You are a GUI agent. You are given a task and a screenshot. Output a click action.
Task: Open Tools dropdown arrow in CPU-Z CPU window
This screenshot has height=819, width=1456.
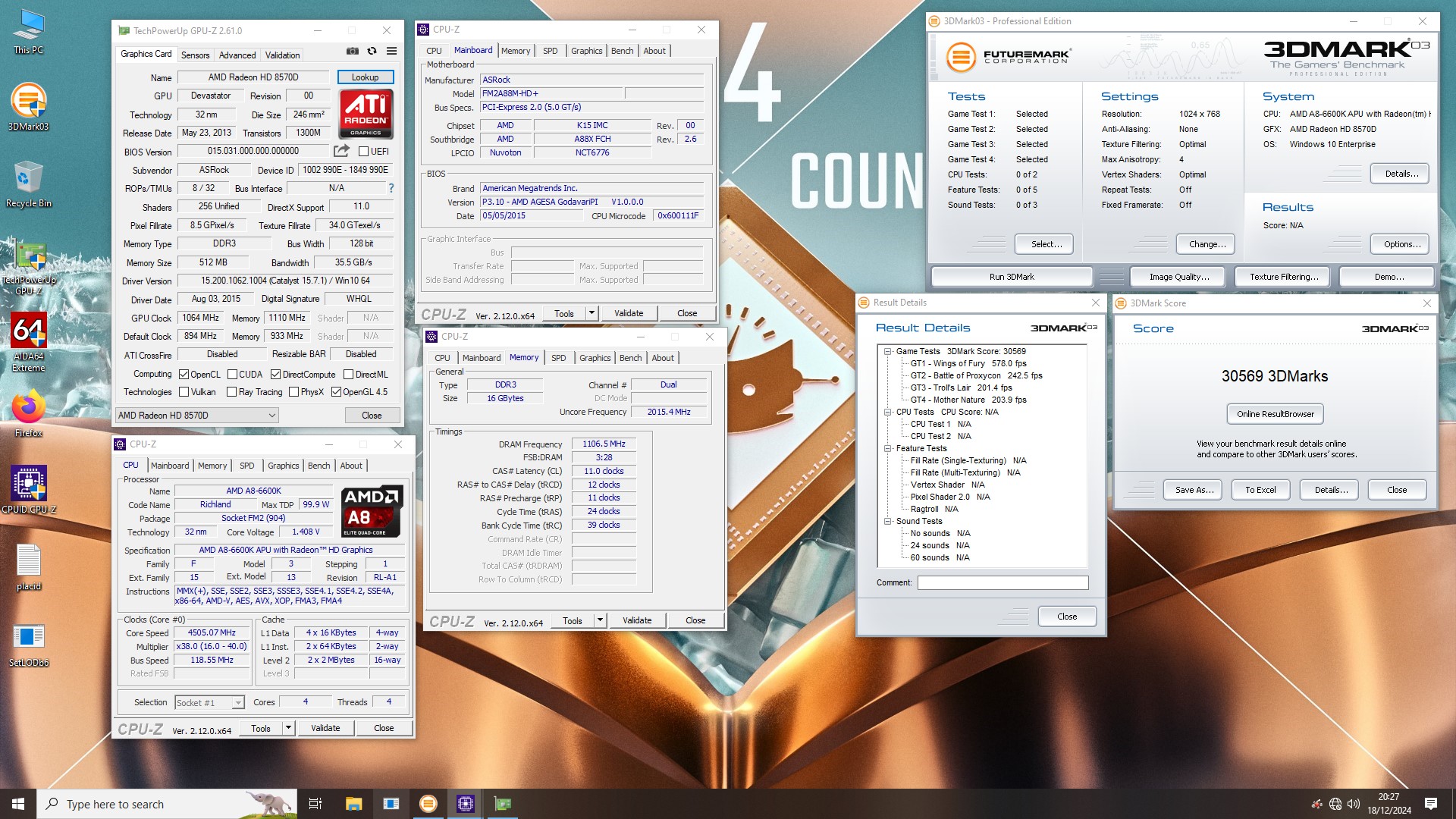[x=288, y=728]
